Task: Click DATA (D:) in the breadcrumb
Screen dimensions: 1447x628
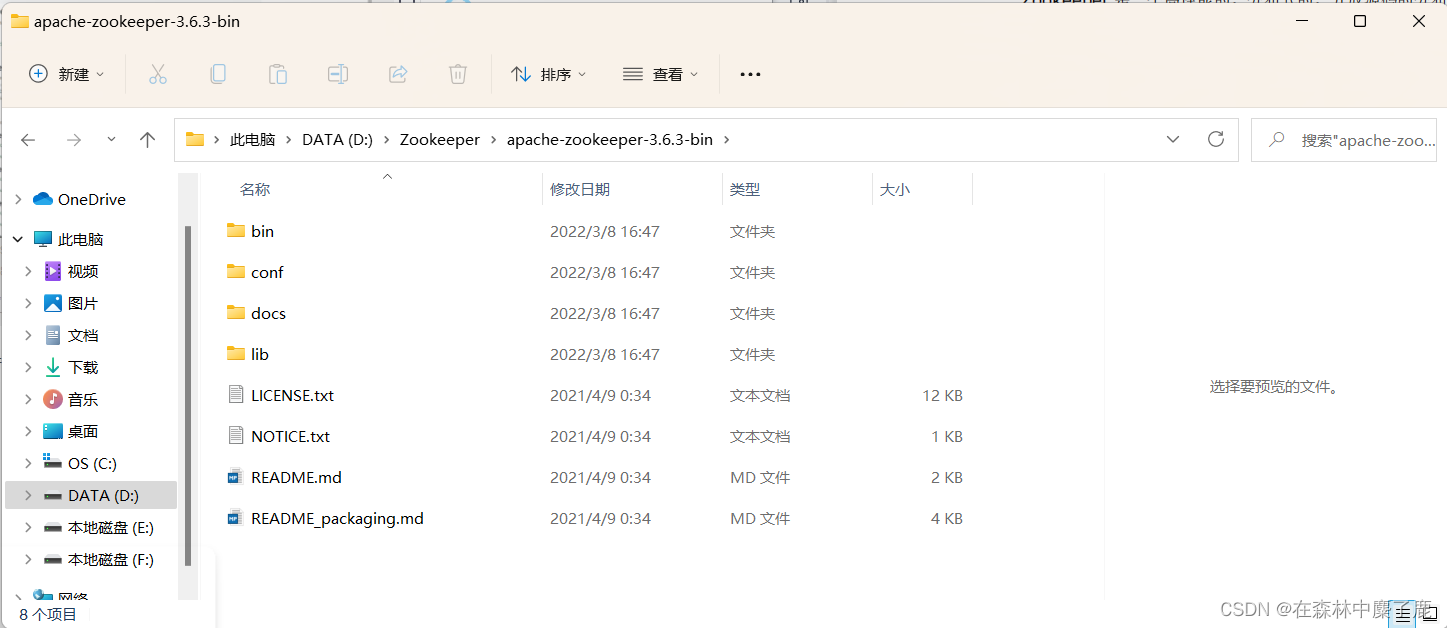Action: pyautogui.click(x=337, y=140)
